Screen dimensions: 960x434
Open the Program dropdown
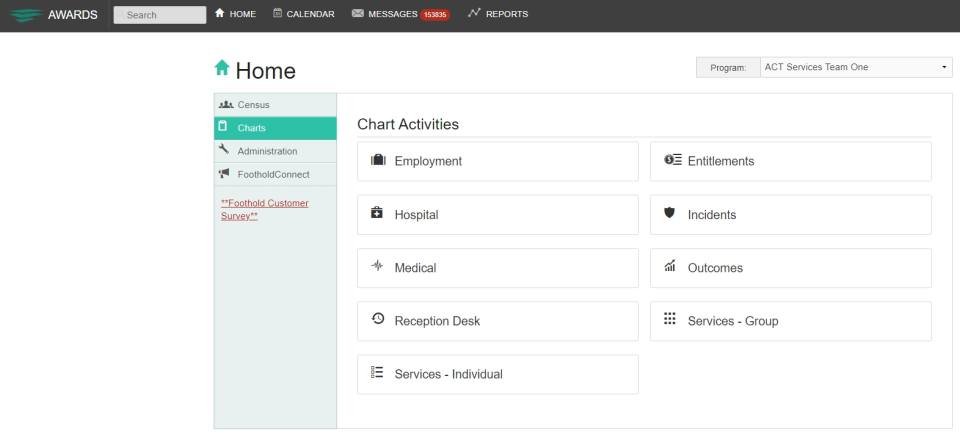855,67
